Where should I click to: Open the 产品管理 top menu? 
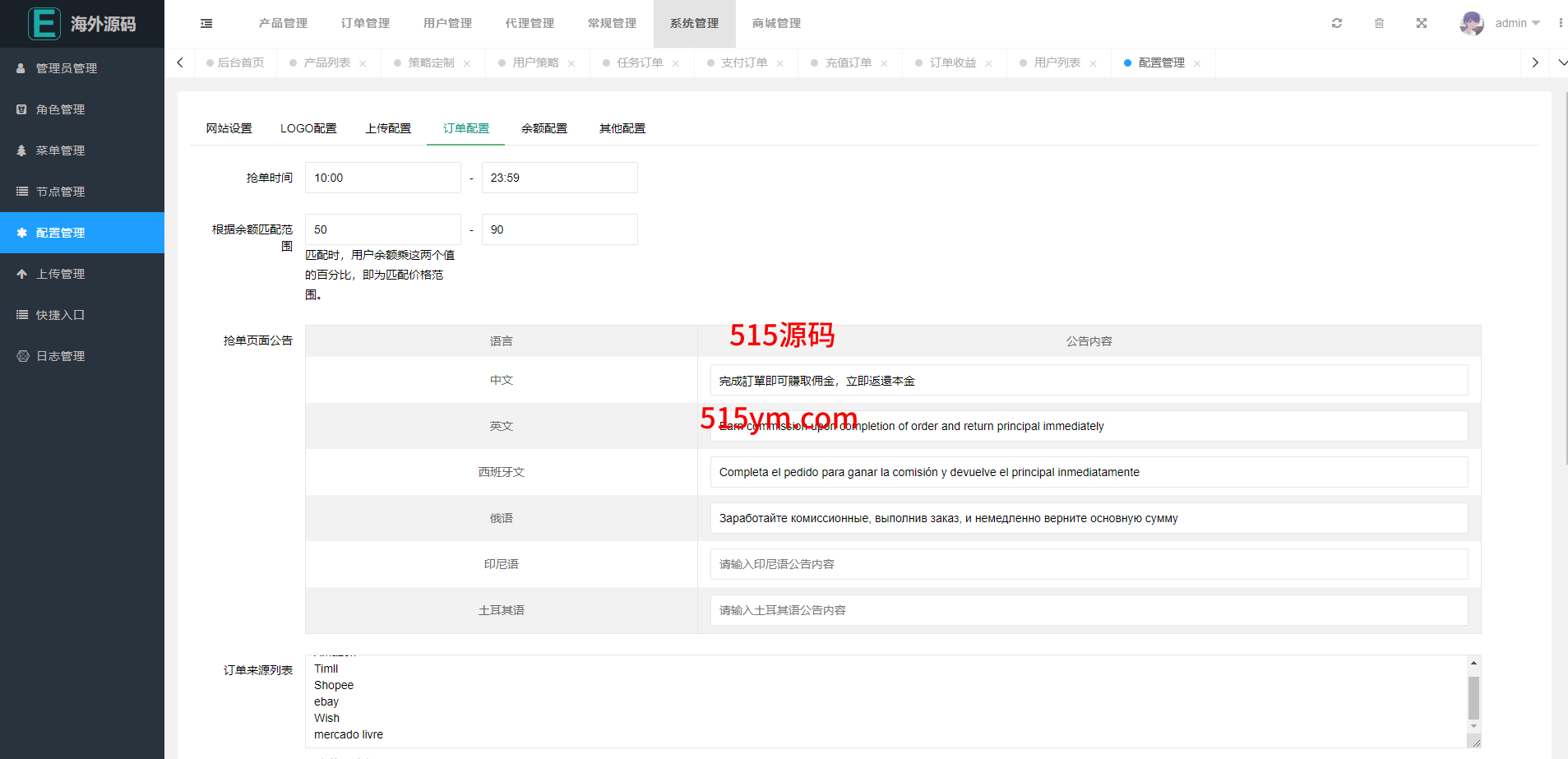point(283,23)
